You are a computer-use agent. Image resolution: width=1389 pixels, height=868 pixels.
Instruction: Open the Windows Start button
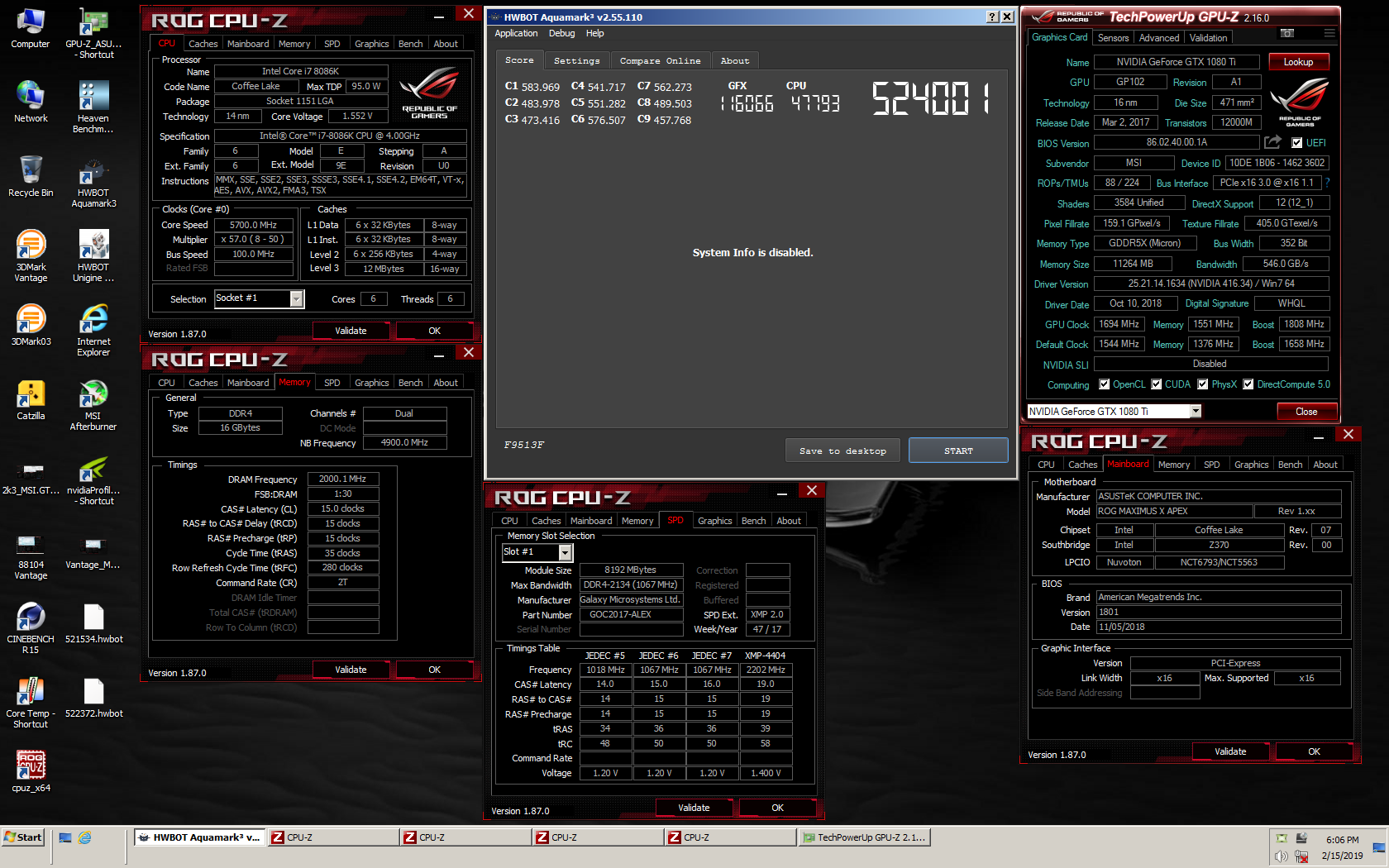tap(23, 837)
